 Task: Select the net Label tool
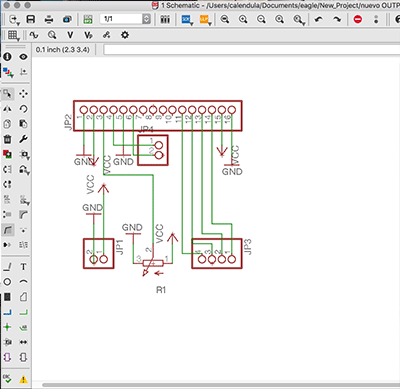(23, 328)
